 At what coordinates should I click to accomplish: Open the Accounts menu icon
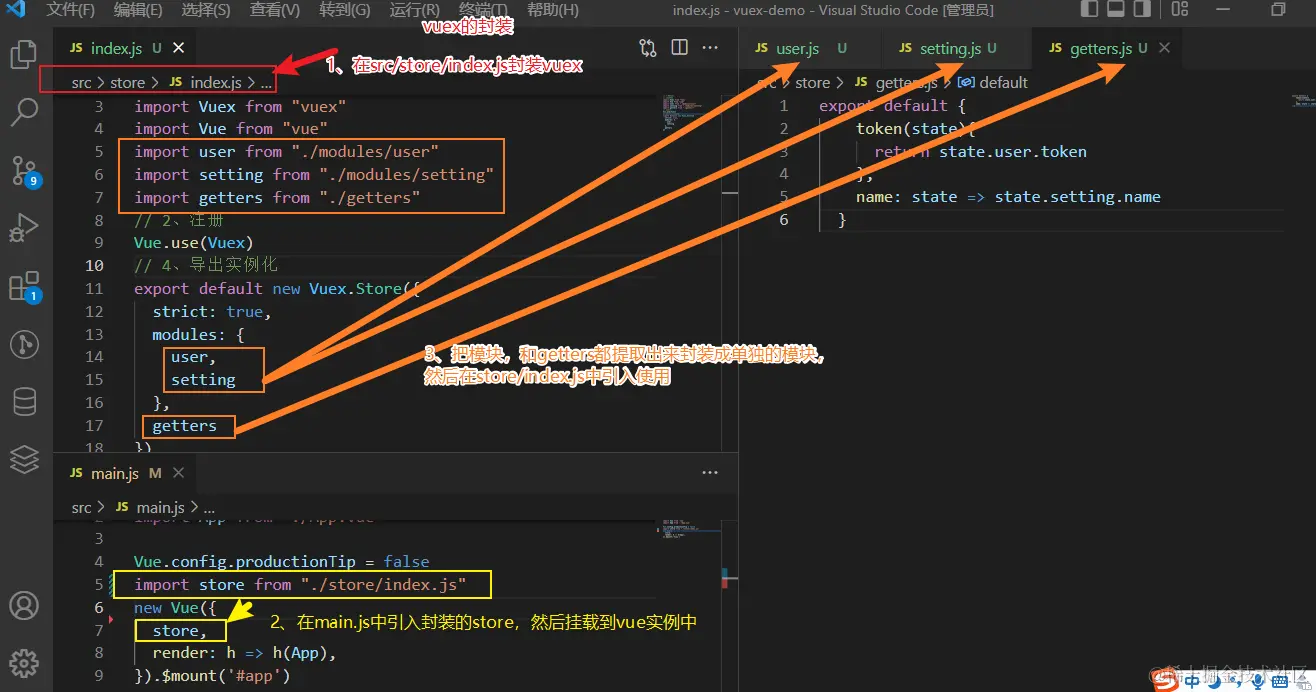(x=23, y=606)
